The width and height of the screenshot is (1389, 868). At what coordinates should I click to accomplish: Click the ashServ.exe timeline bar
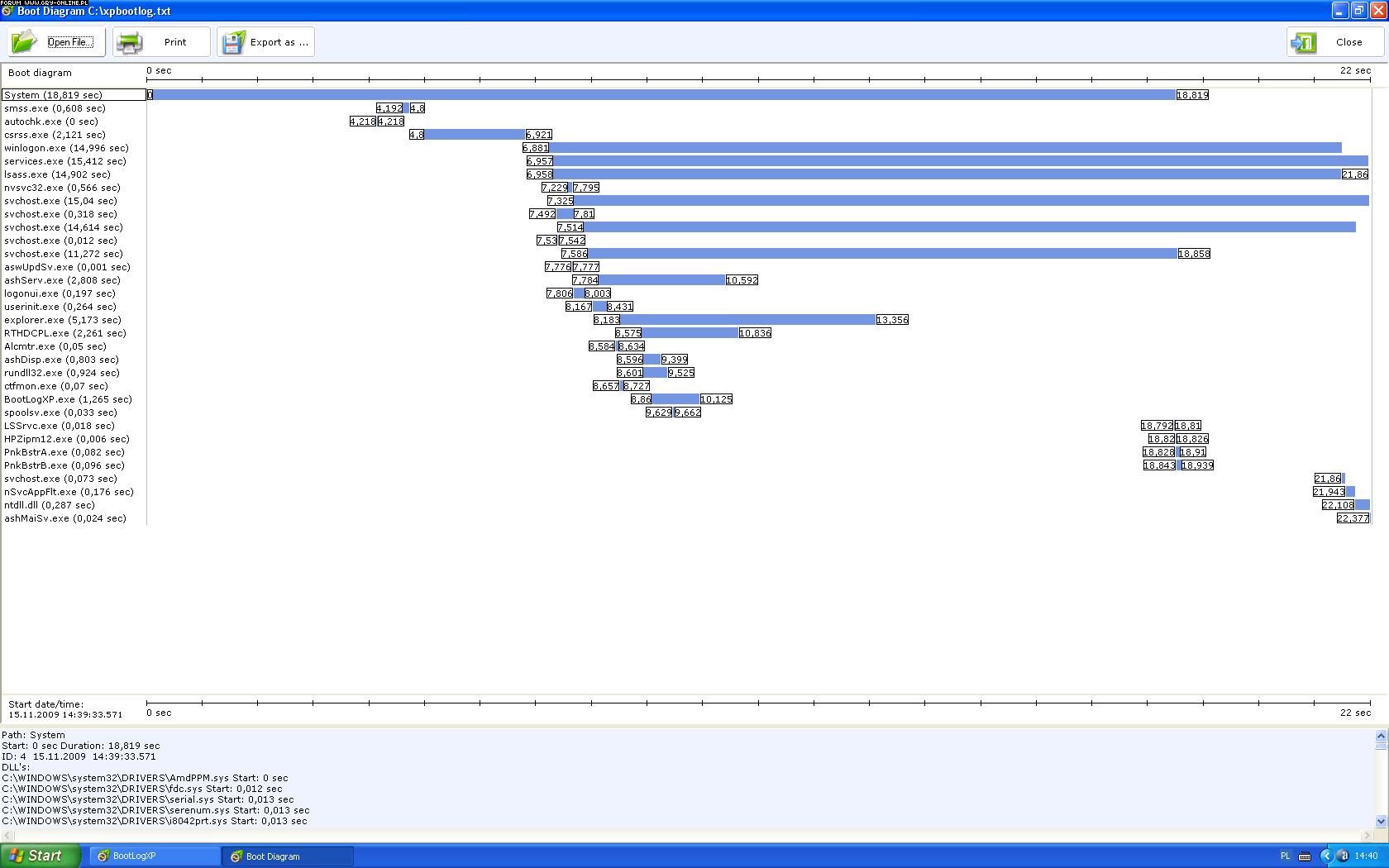pyautogui.click(x=661, y=280)
